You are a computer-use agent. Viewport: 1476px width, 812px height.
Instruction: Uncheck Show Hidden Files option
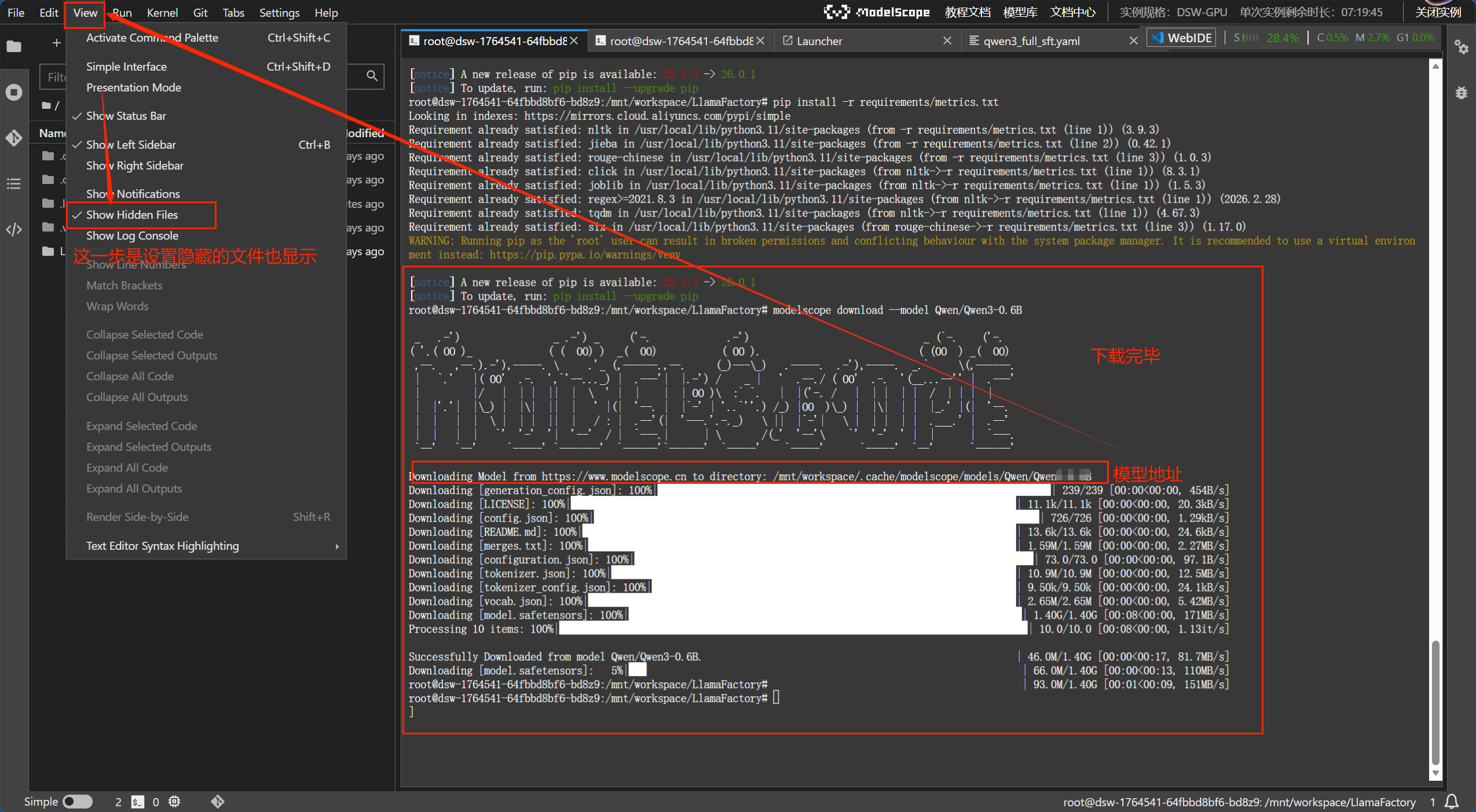point(132,215)
